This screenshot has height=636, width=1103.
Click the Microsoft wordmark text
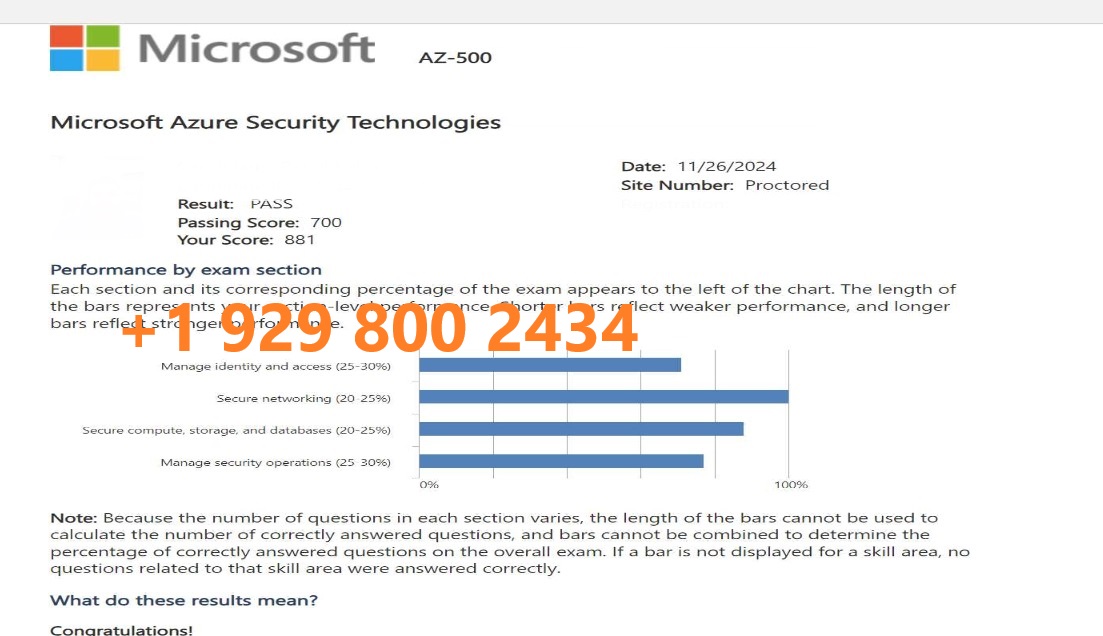pos(257,49)
